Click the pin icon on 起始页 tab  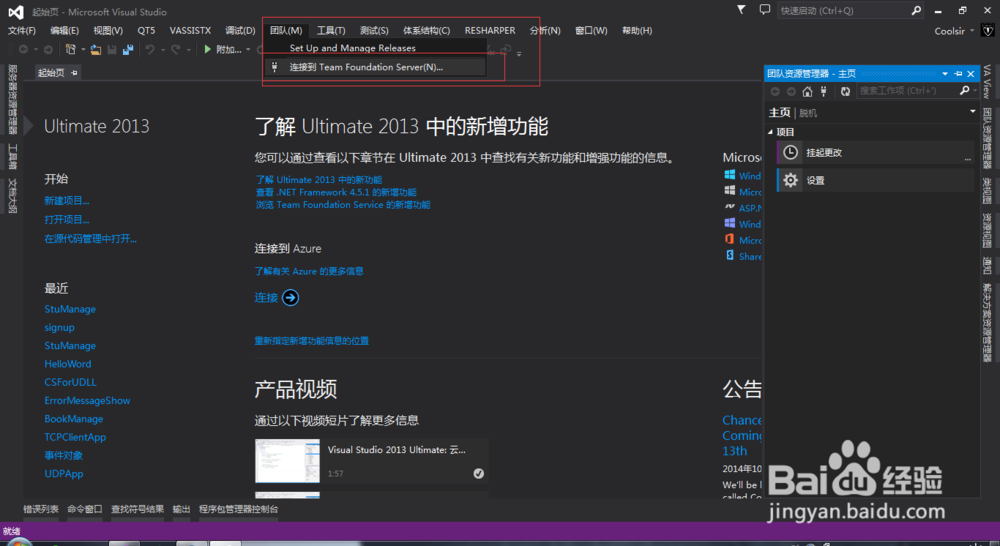click(x=74, y=73)
